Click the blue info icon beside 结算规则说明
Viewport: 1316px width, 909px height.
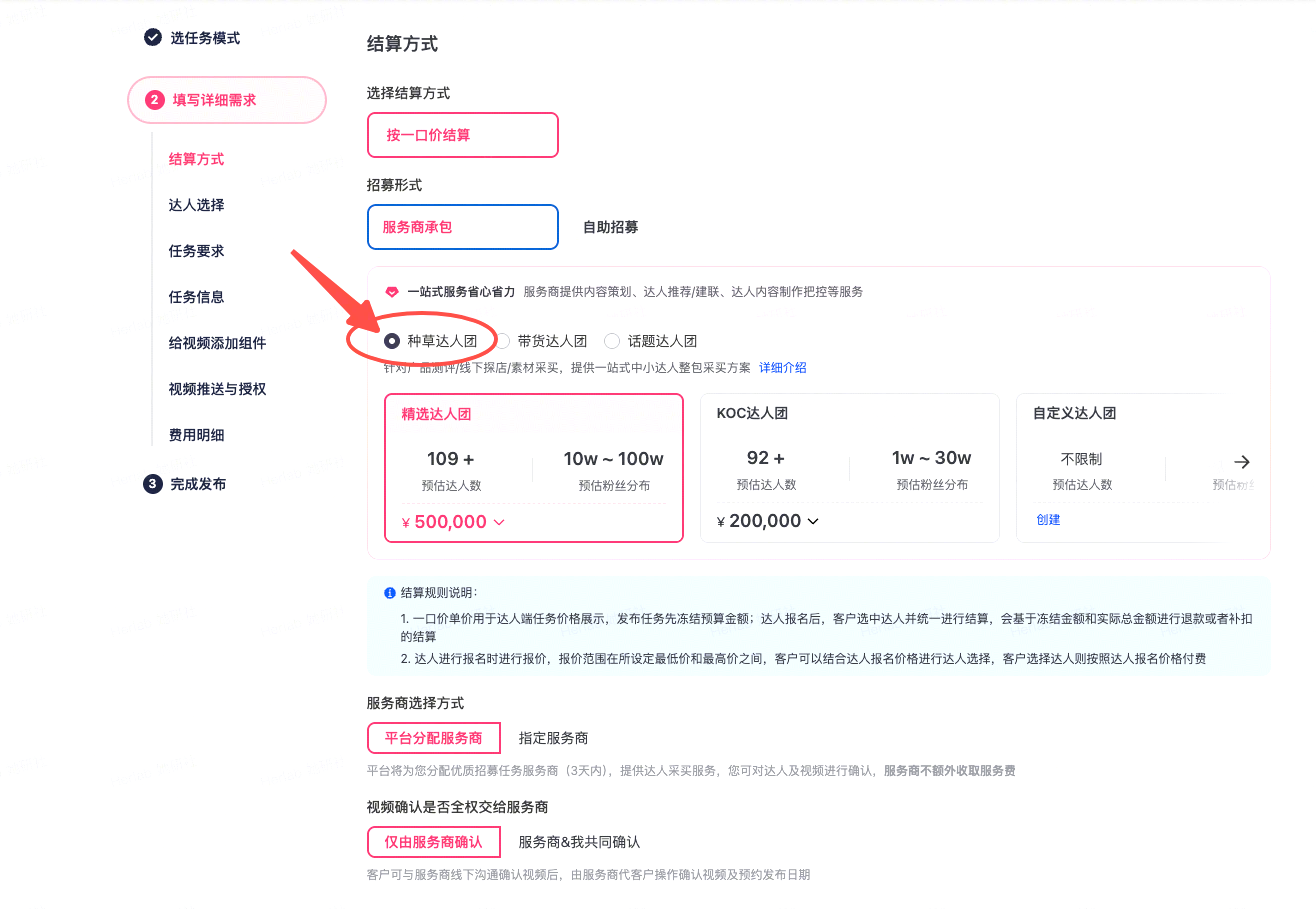[x=390, y=593]
